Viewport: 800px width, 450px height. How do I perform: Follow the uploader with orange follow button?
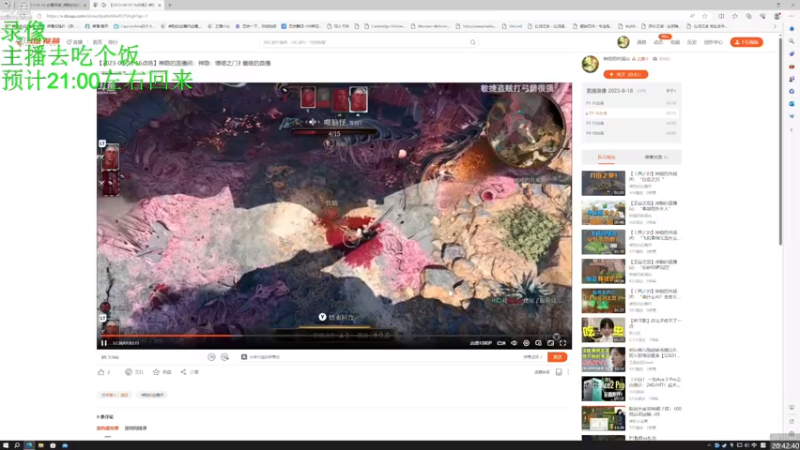(626, 74)
